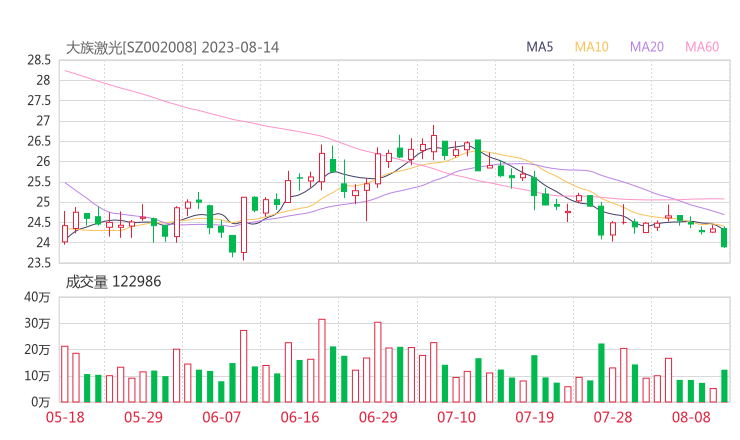Click the 06-29 date label
The height and width of the screenshot is (440, 740).
coord(378,417)
